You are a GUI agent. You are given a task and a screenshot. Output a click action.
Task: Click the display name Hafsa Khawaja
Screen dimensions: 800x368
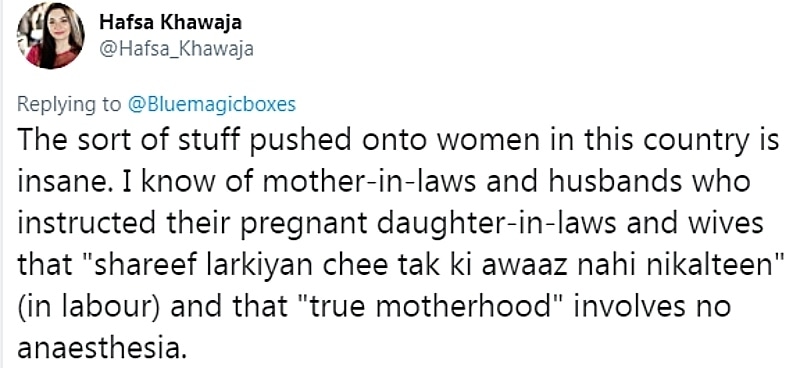170,22
